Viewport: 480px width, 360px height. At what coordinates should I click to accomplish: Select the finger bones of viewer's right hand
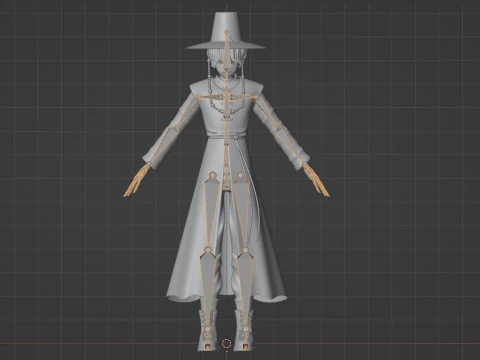(317, 180)
